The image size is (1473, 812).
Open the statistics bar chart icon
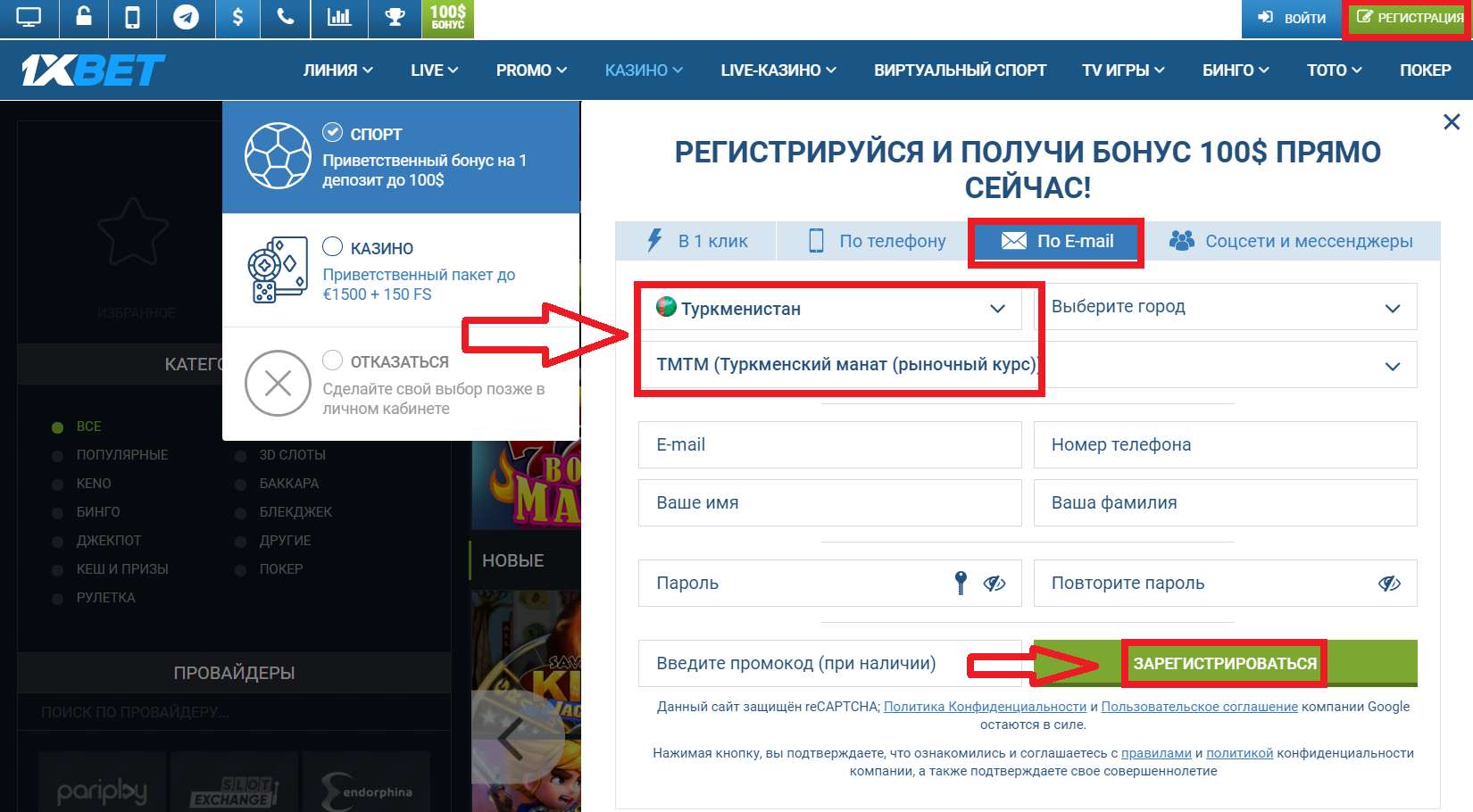click(339, 18)
